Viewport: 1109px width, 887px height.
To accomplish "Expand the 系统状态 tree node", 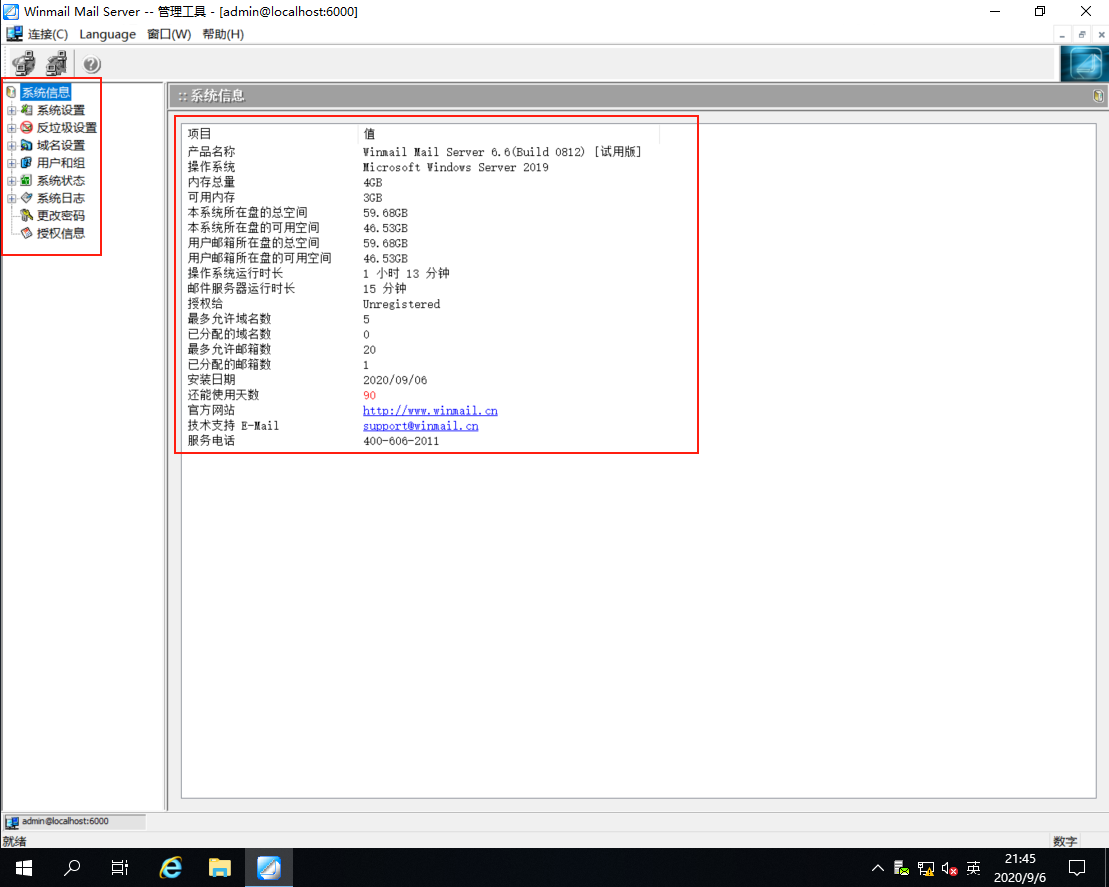I will (11, 181).
